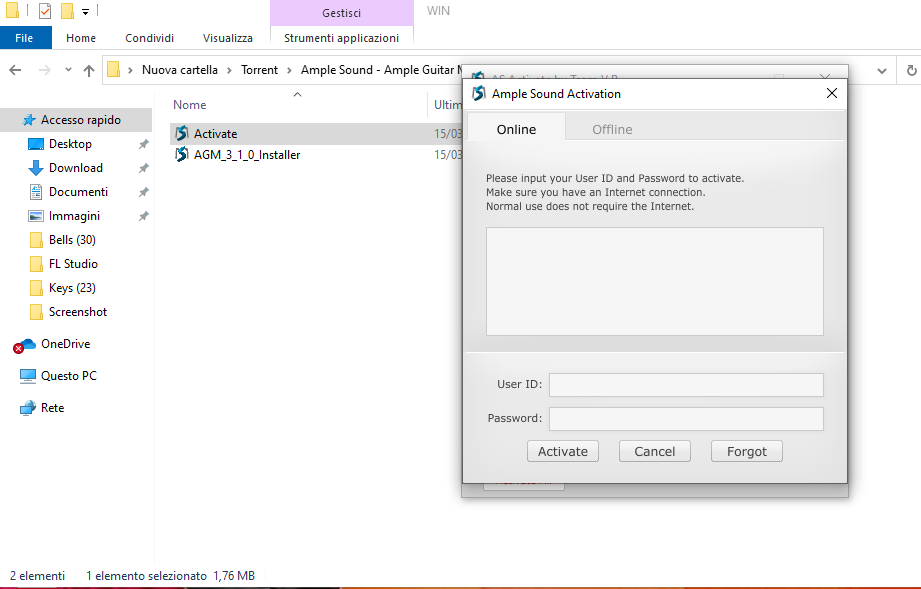Click the Download folder arrow icon in sidebar
This screenshot has width=921, height=589.
tap(36, 168)
